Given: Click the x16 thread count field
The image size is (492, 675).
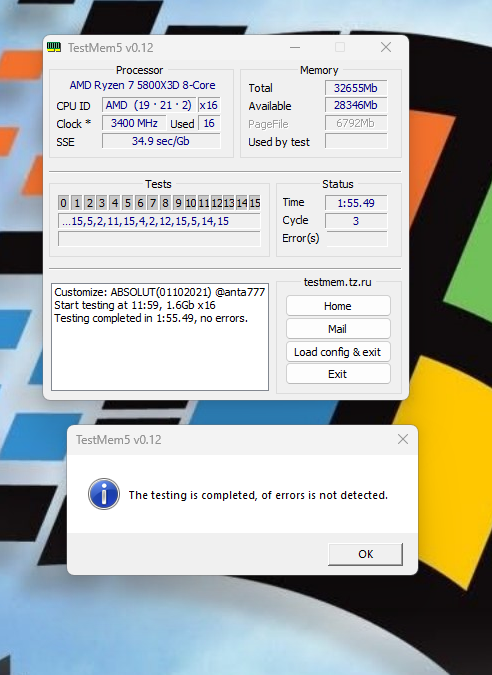Looking at the screenshot, I should [209, 105].
